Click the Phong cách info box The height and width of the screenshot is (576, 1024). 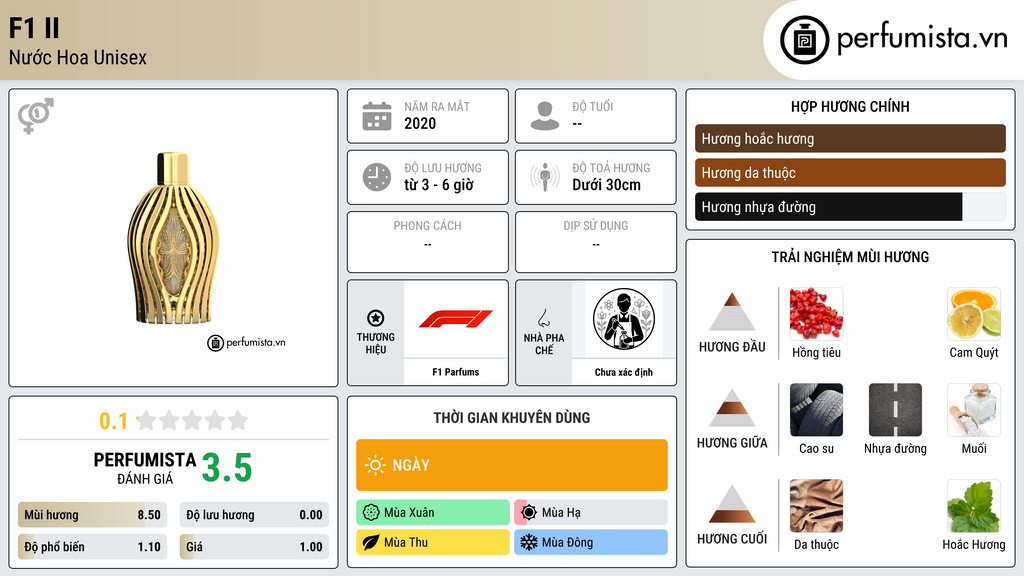(428, 242)
